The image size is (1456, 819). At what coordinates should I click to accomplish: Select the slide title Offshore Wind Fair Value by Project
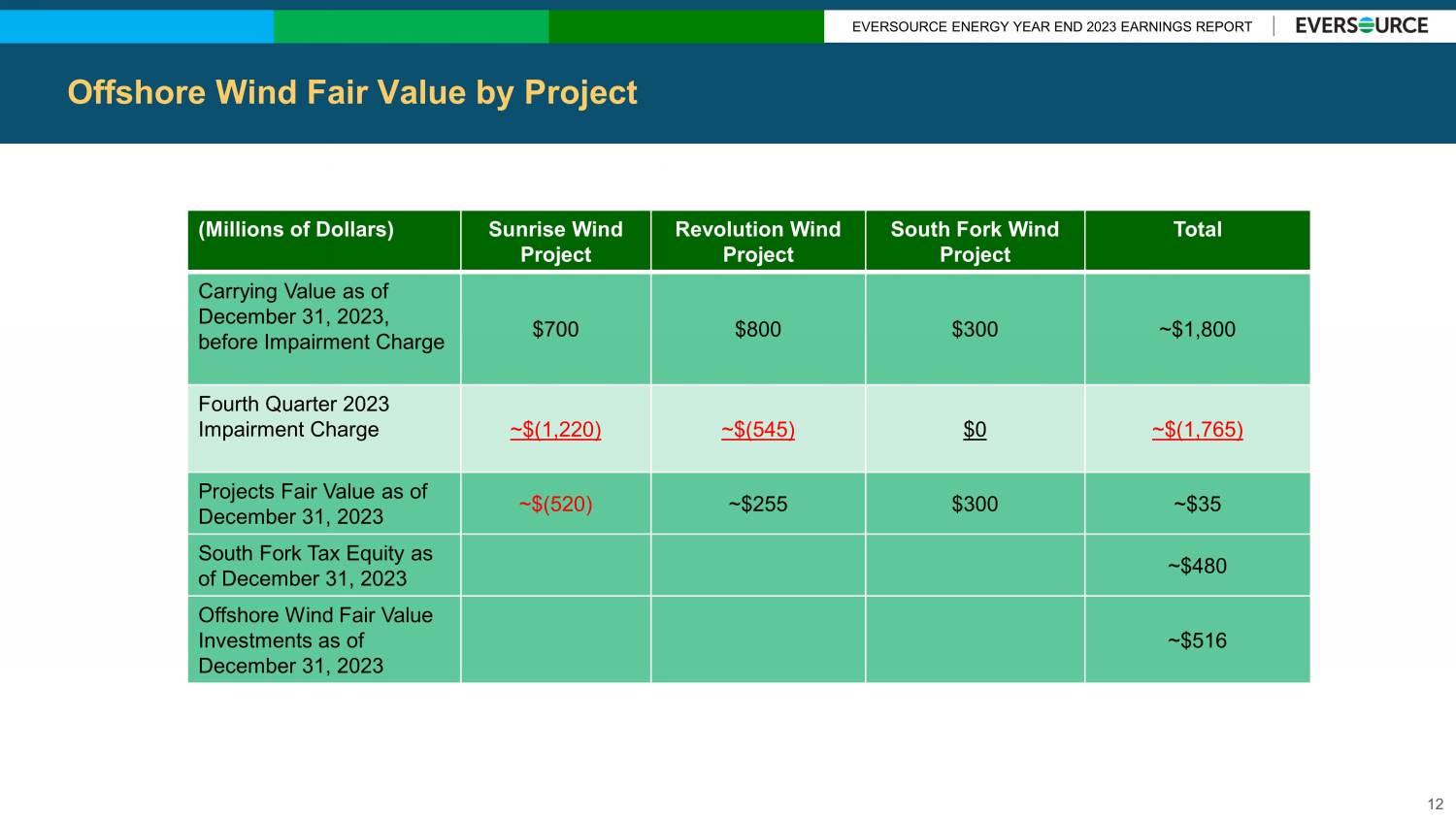[352, 92]
